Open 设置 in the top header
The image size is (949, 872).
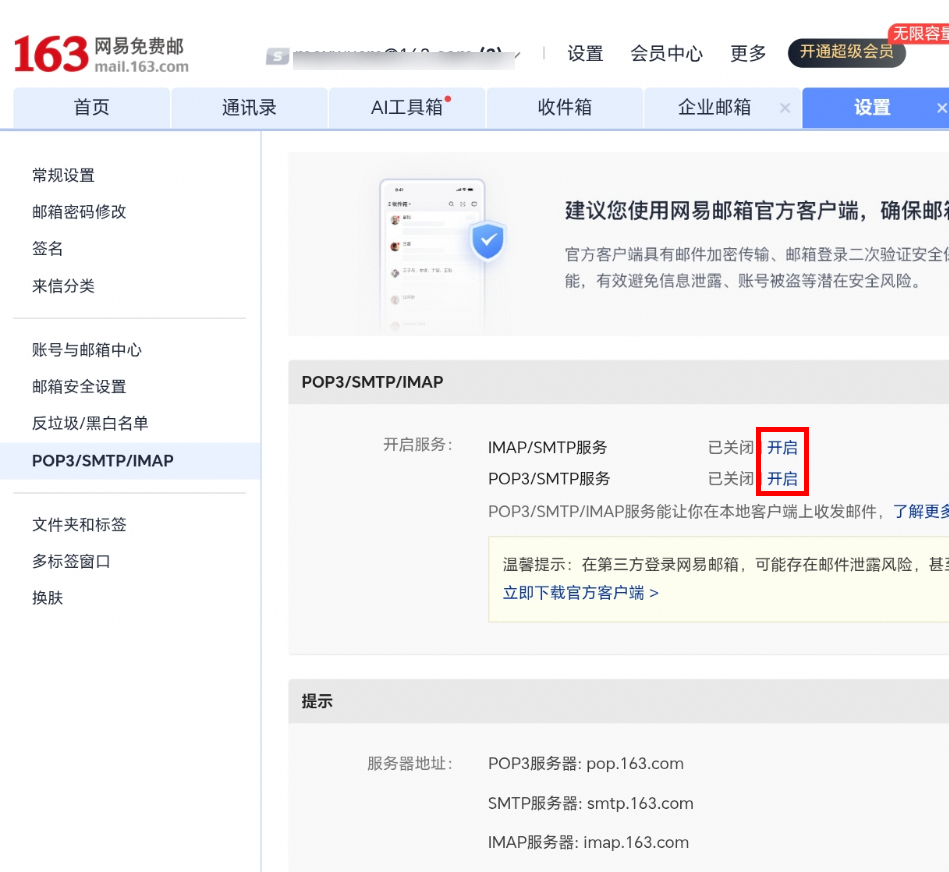[585, 53]
